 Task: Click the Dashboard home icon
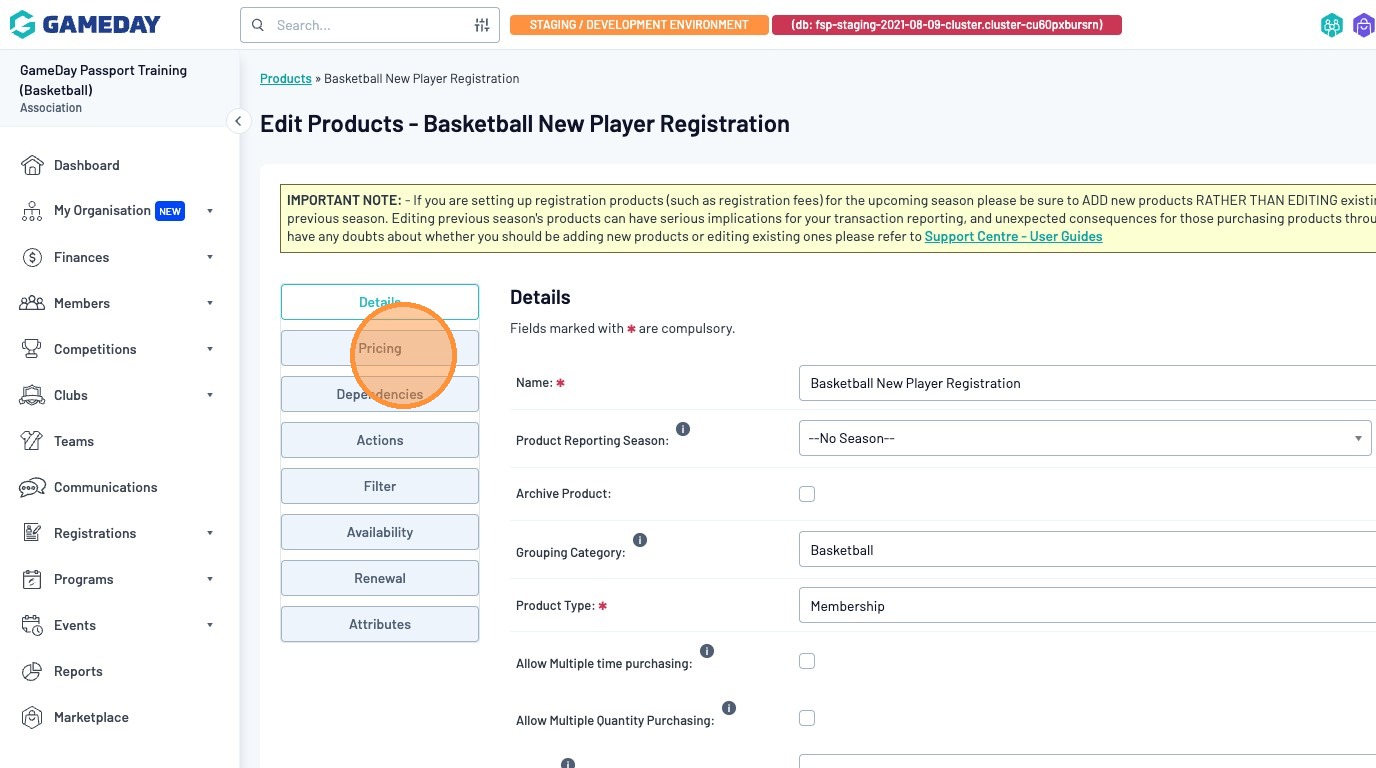(32, 165)
